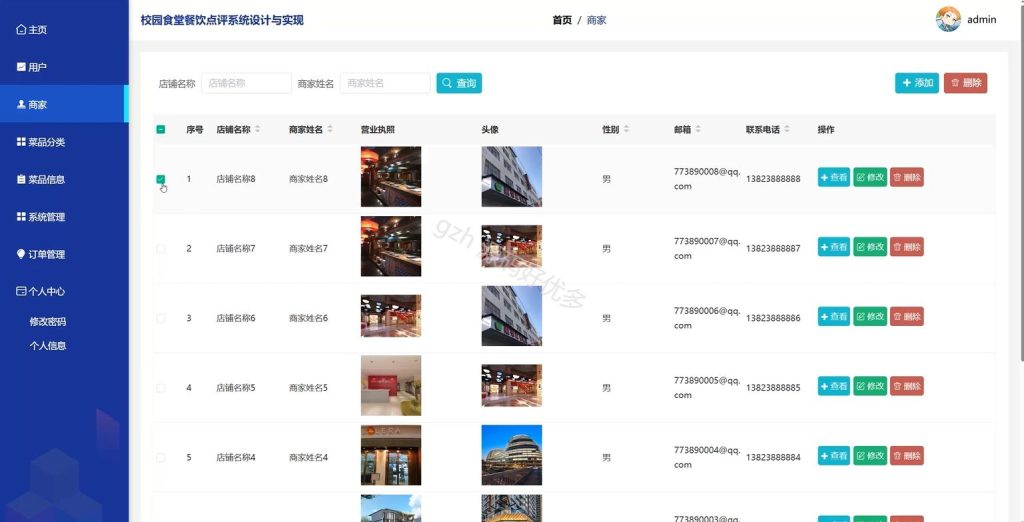Screen dimensions: 1024x522
Task: Click 删除 for 店铺名称8 row
Action: tap(906, 177)
